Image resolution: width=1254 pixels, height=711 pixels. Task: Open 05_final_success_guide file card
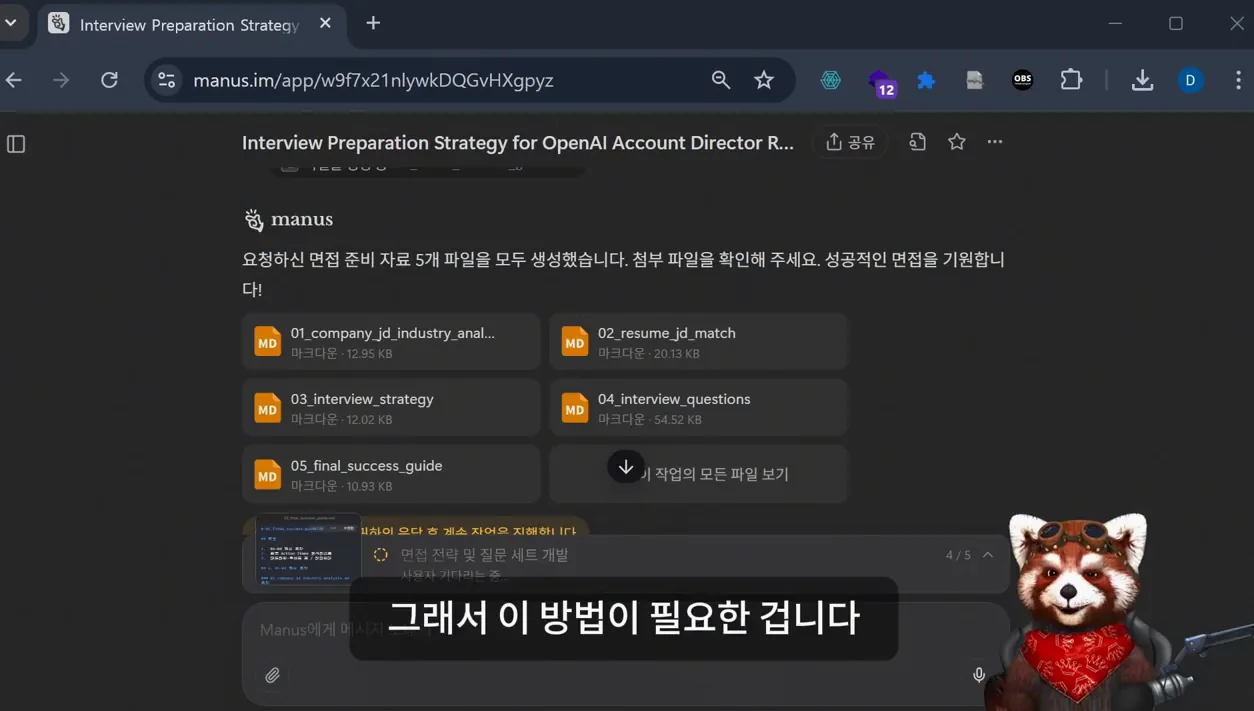(x=391, y=475)
